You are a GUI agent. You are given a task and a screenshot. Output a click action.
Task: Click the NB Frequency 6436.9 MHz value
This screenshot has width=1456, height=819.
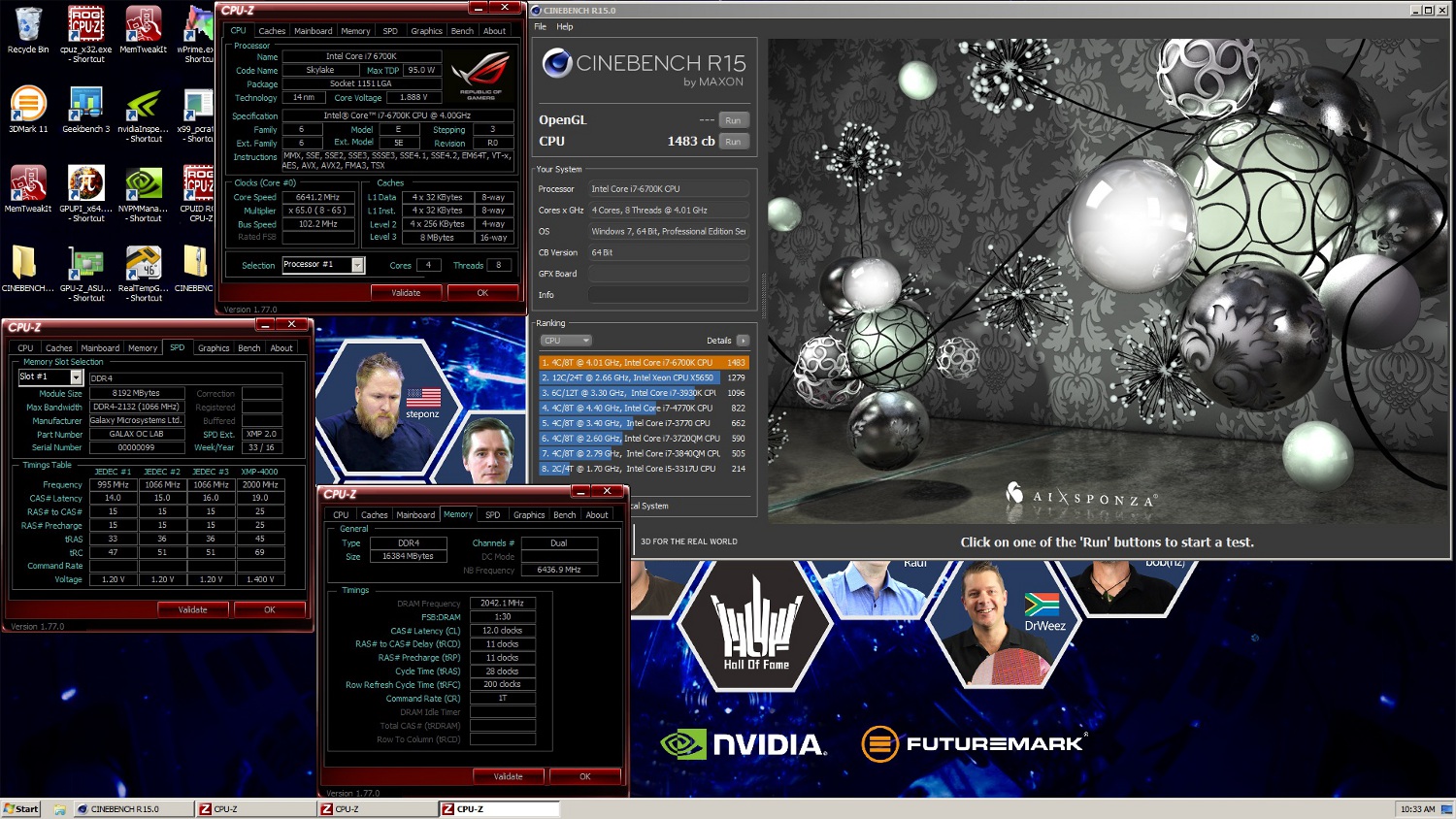point(559,570)
